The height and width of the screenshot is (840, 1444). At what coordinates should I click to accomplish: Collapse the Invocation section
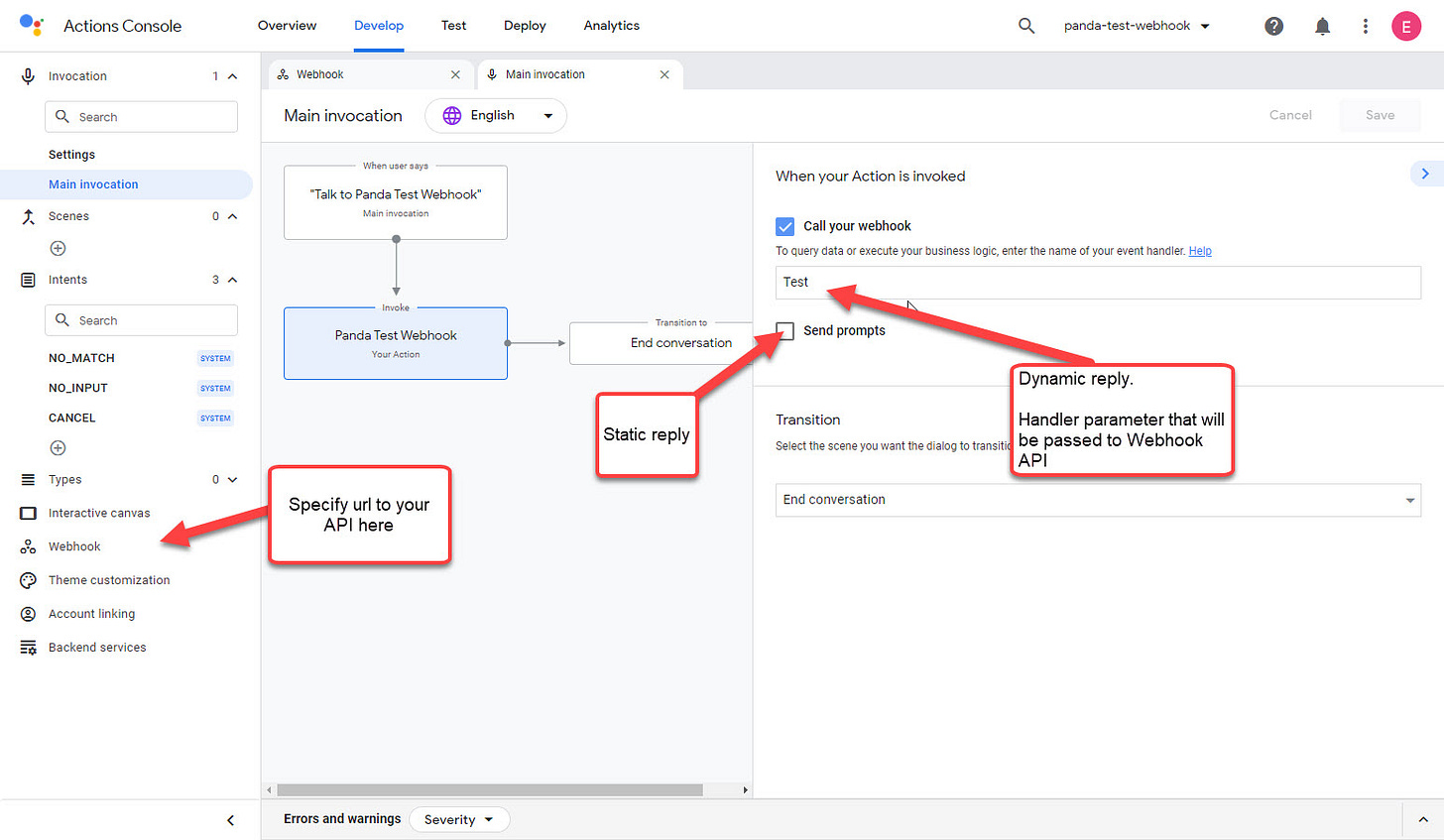232,76
